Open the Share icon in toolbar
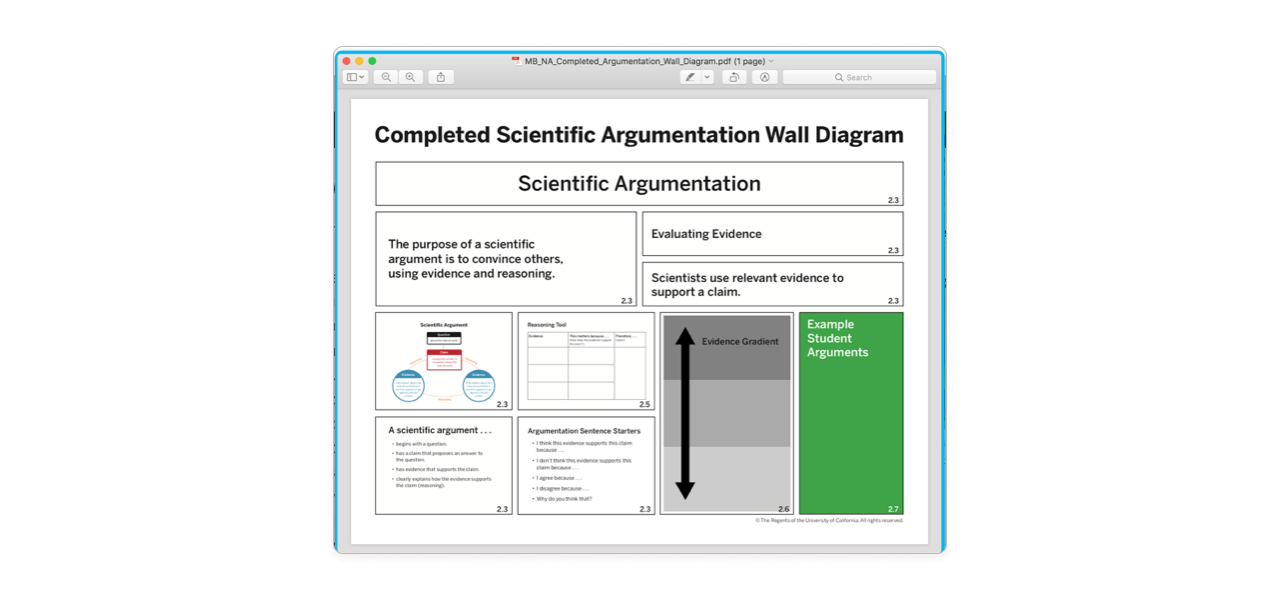The height and width of the screenshot is (600, 1280). pos(441,77)
